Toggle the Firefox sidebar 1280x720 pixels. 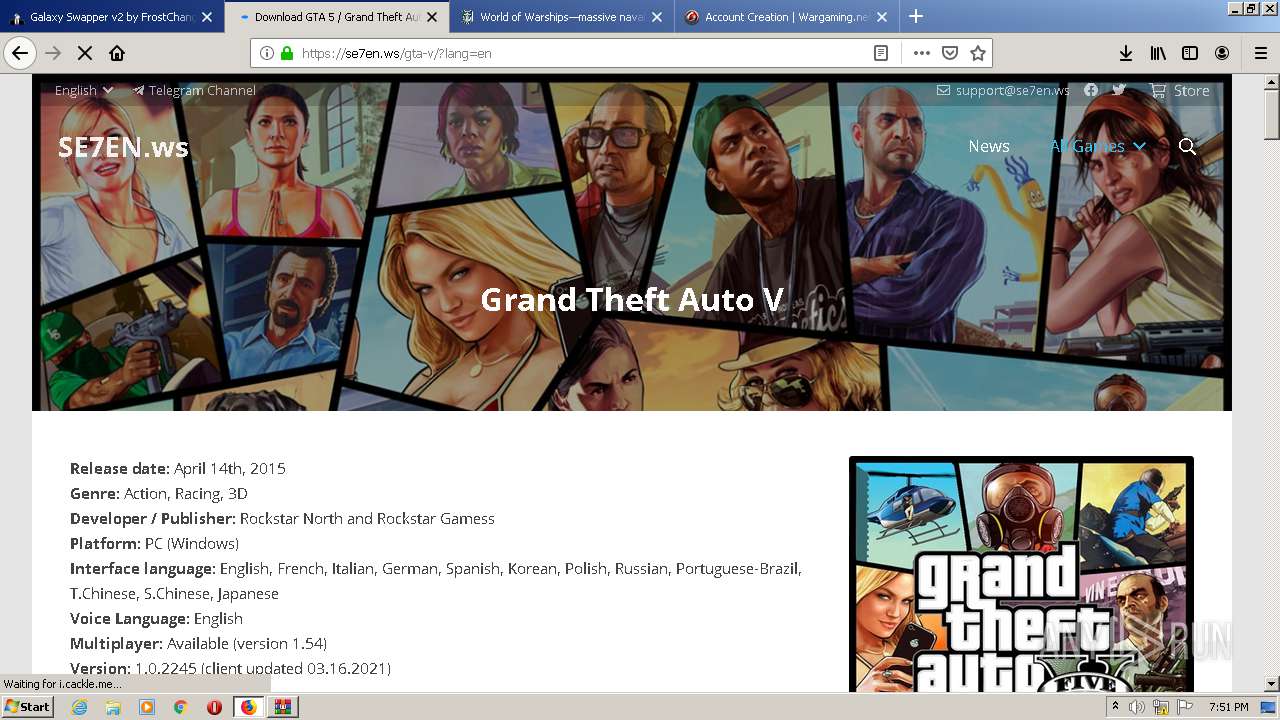click(x=1190, y=53)
